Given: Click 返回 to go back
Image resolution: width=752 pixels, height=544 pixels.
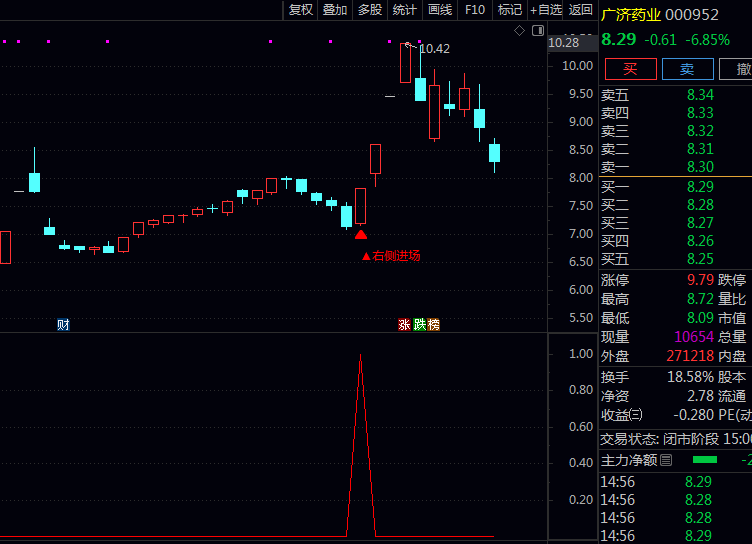Looking at the screenshot, I should coord(580,10).
